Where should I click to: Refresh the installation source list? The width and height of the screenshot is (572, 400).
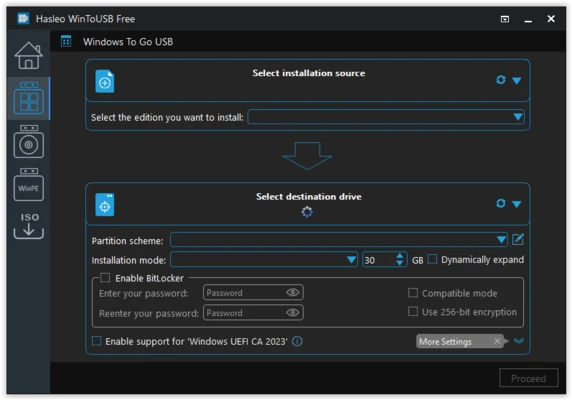(x=501, y=79)
